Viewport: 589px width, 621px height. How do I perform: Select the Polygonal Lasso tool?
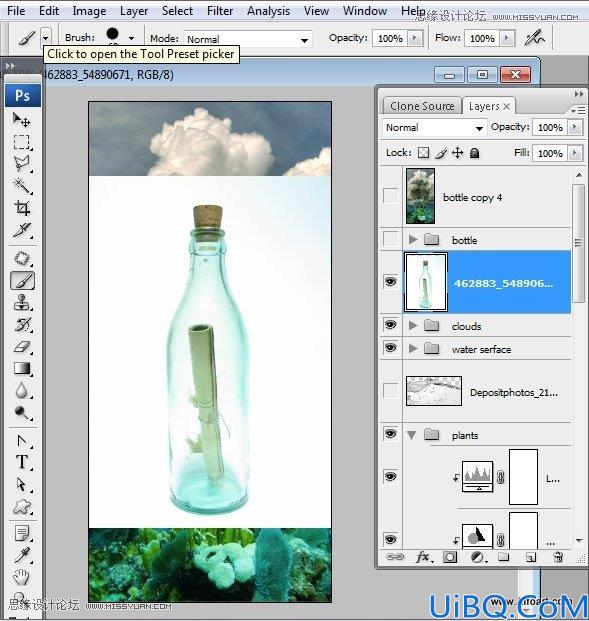[22, 164]
